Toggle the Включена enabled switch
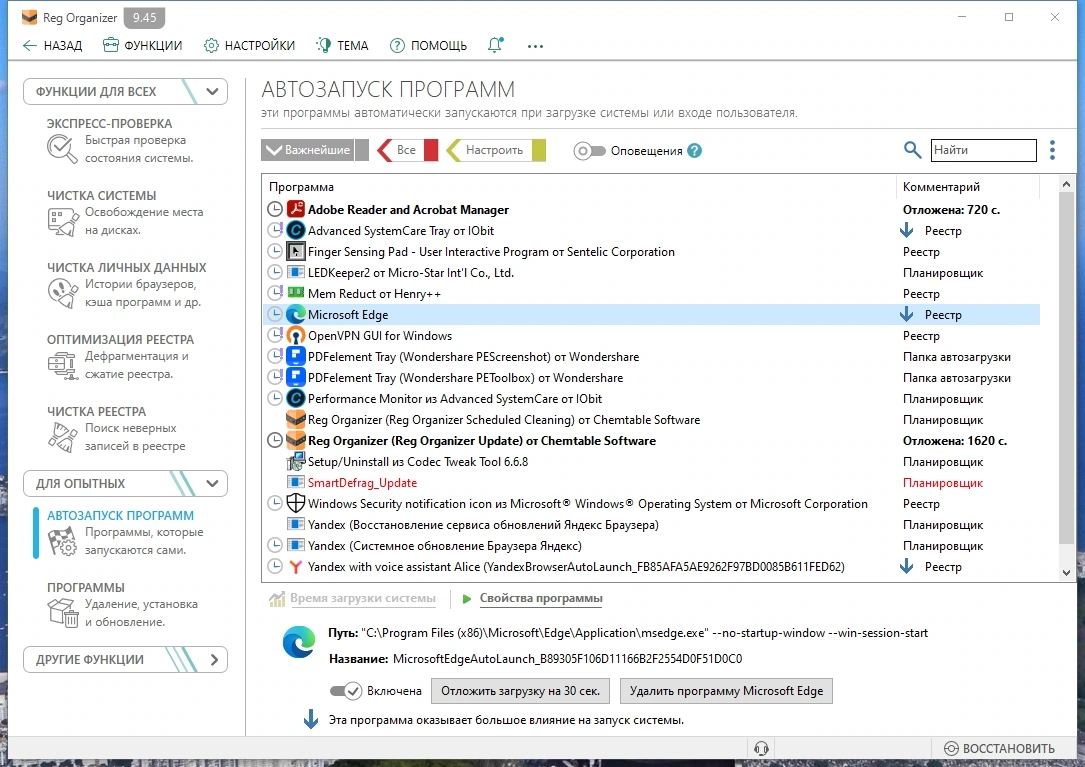Image resolution: width=1085 pixels, height=767 pixels. (345, 691)
